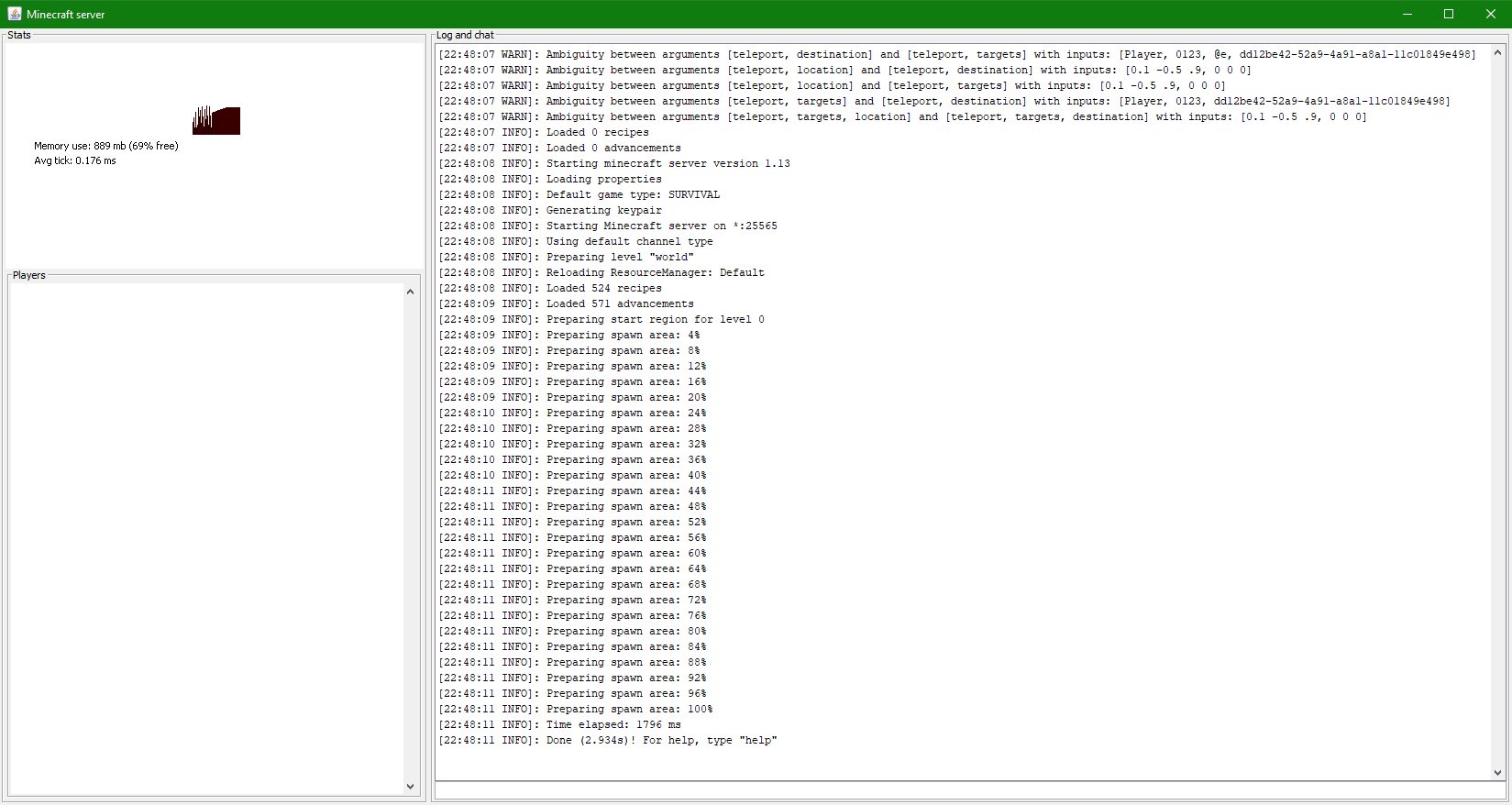Click the log scroll-down arrow

pos(1498,773)
